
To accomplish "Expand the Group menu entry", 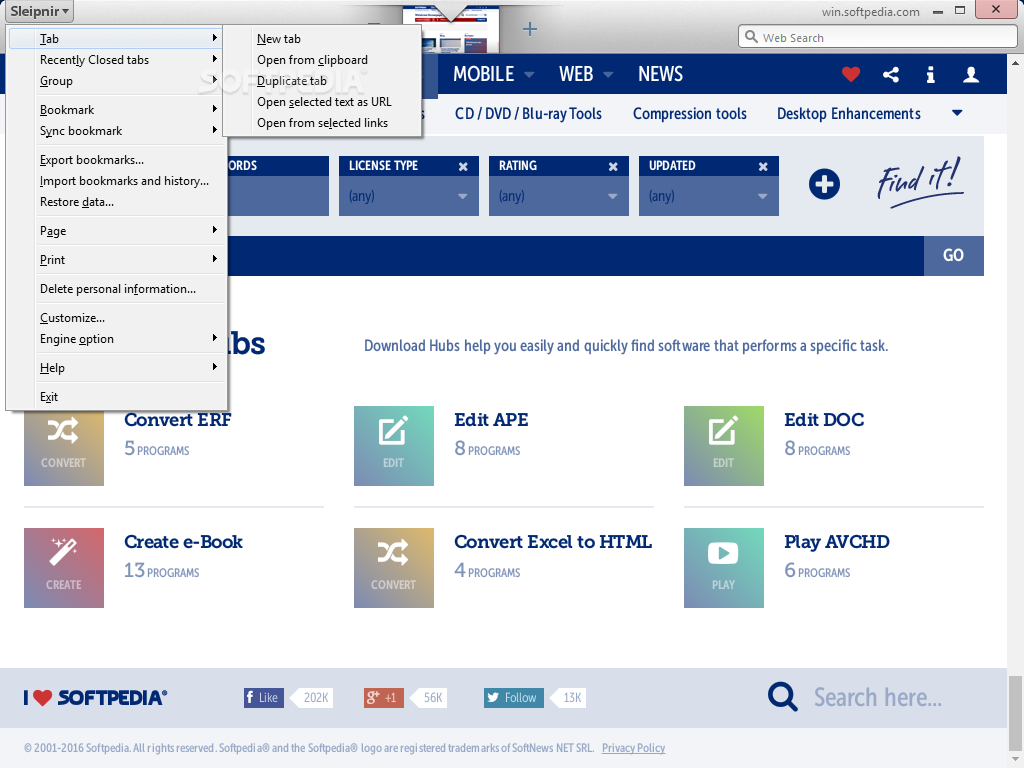I will [116, 81].
